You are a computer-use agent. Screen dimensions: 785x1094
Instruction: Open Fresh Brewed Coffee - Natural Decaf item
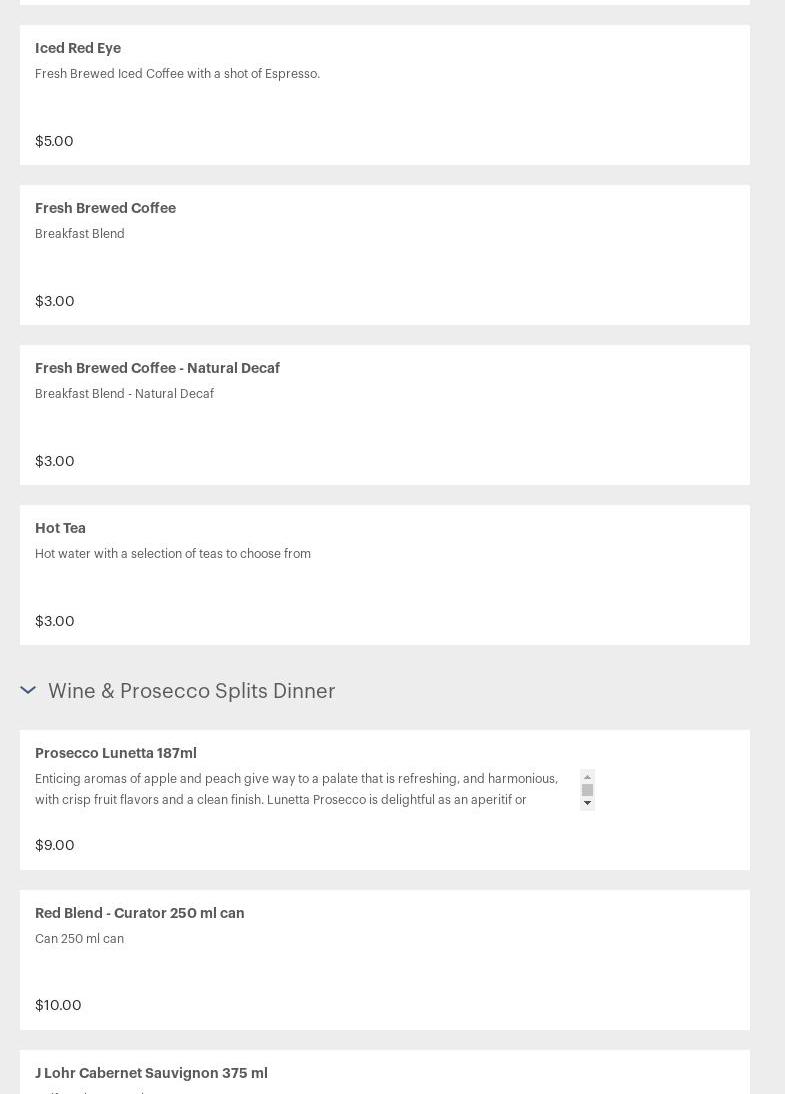click(157, 368)
